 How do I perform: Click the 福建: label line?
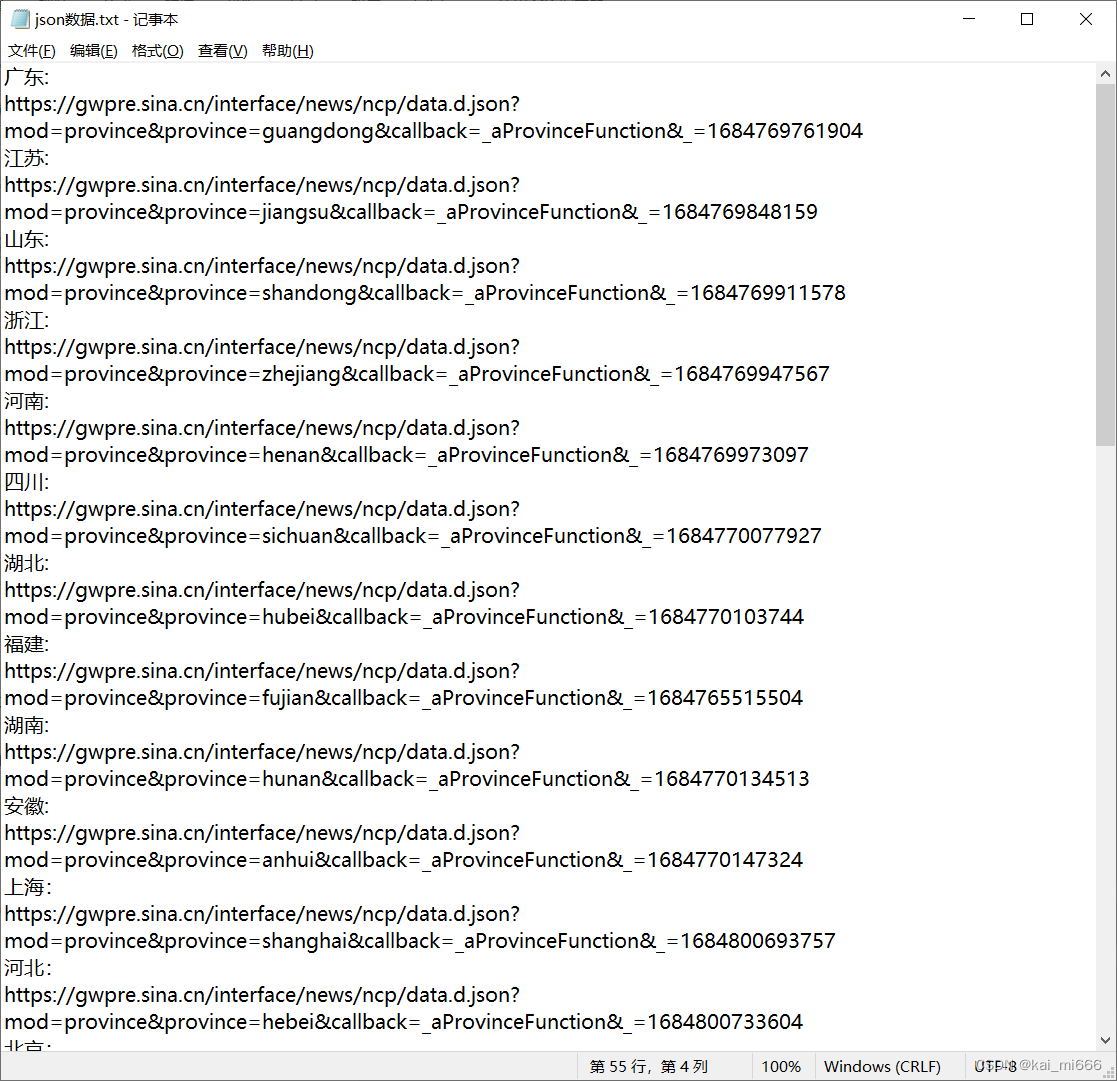tap(27, 644)
